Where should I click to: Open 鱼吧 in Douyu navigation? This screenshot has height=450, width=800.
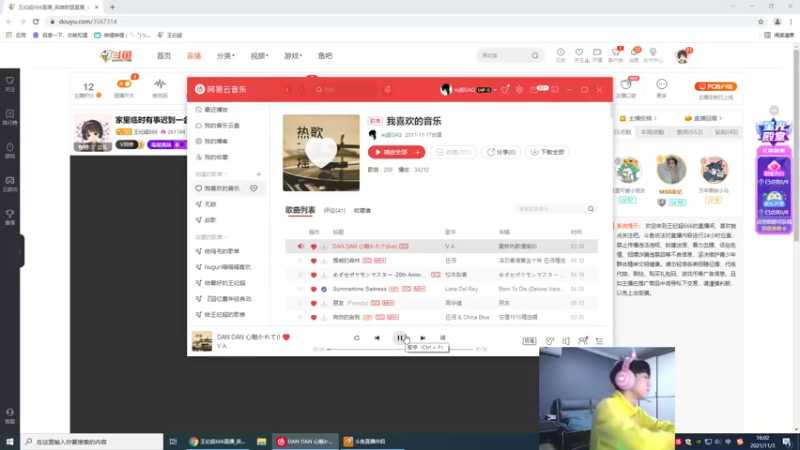point(325,56)
